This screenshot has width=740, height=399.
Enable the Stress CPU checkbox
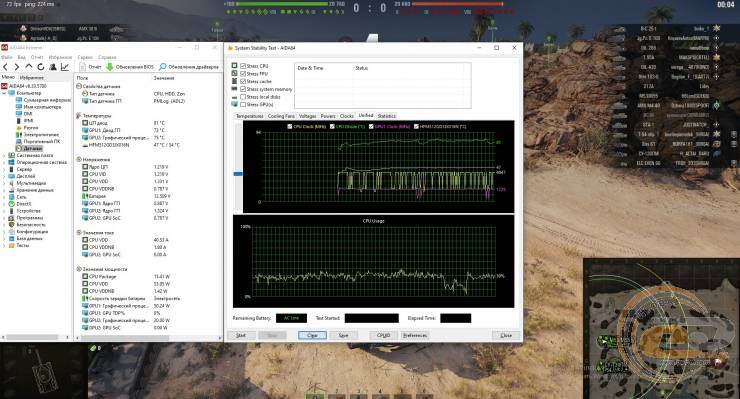[x=243, y=66]
